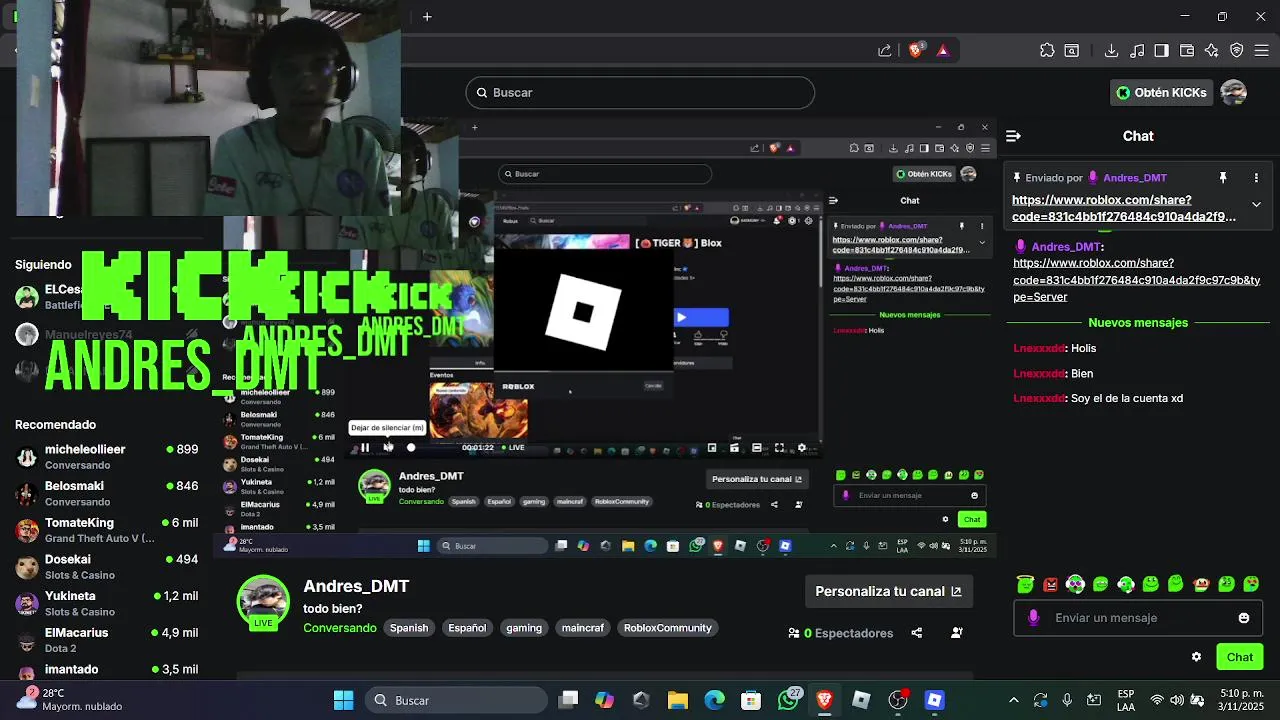Open the media music-note control icon
Viewport: 1280px width, 720px height.
pyautogui.click(x=1137, y=50)
